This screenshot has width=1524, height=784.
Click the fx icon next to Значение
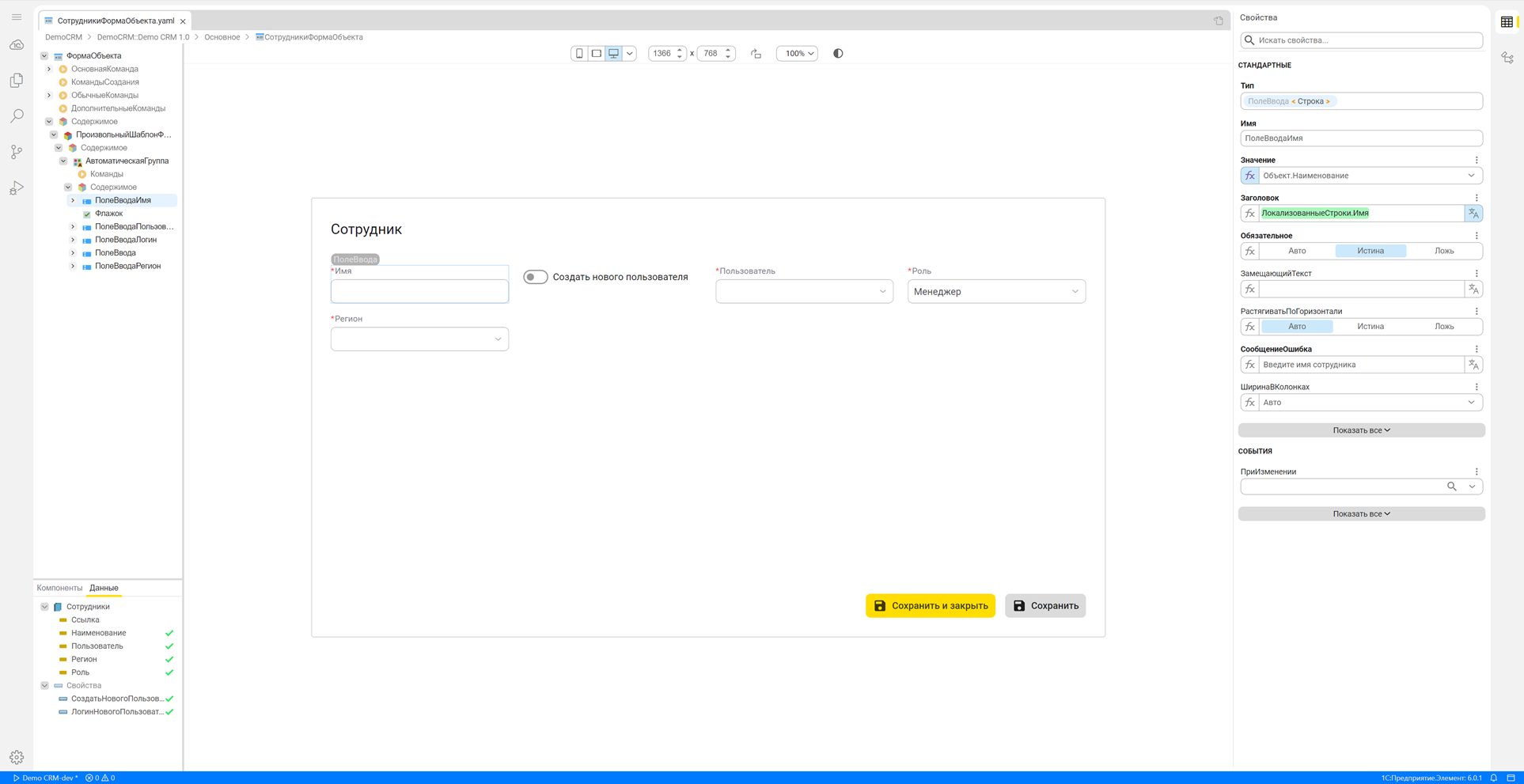[x=1249, y=176]
